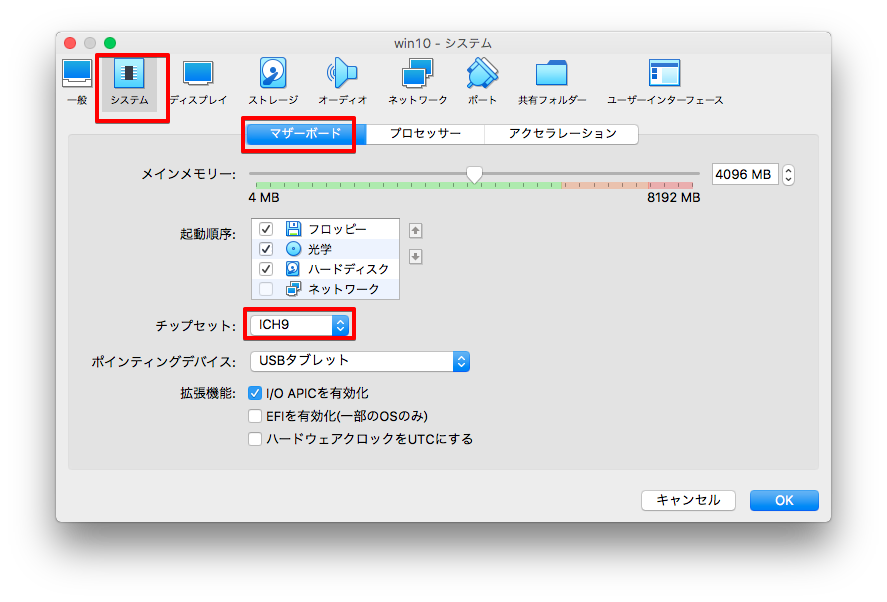Move boot item up with arrow button
The image size is (887, 602).
click(x=416, y=230)
